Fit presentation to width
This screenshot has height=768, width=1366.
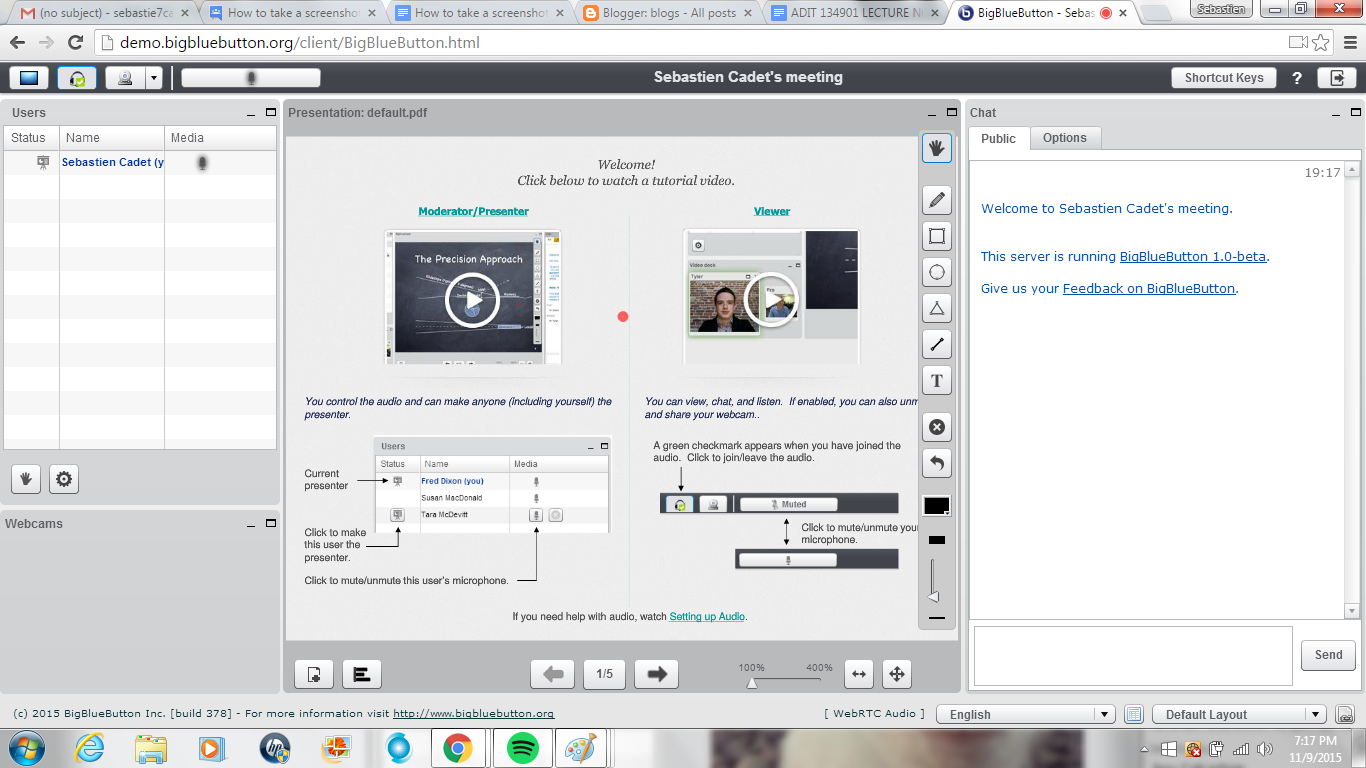pos(858,674)
